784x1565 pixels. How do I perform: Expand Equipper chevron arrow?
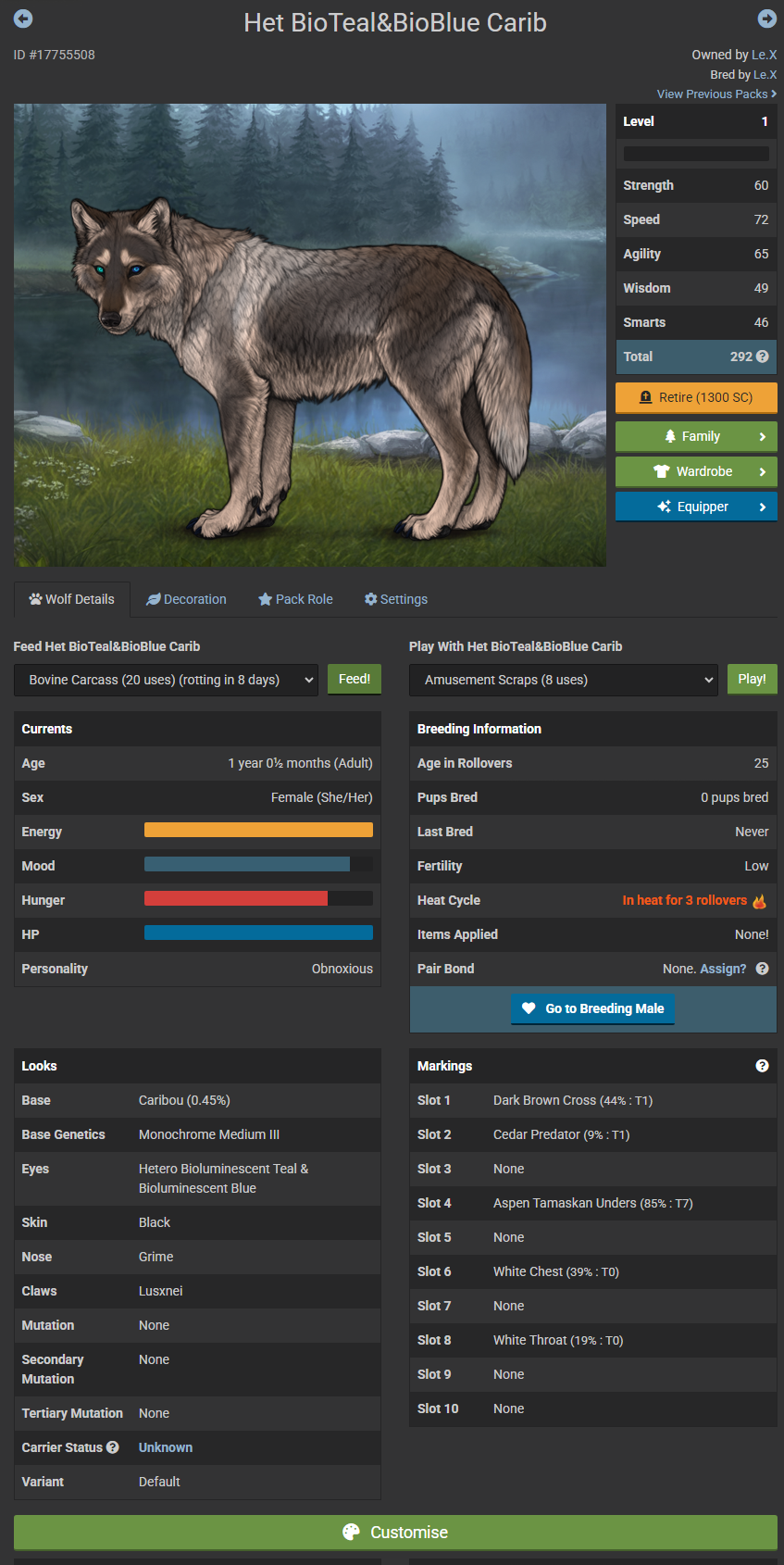pyautogui.click(x=763, y=507)
